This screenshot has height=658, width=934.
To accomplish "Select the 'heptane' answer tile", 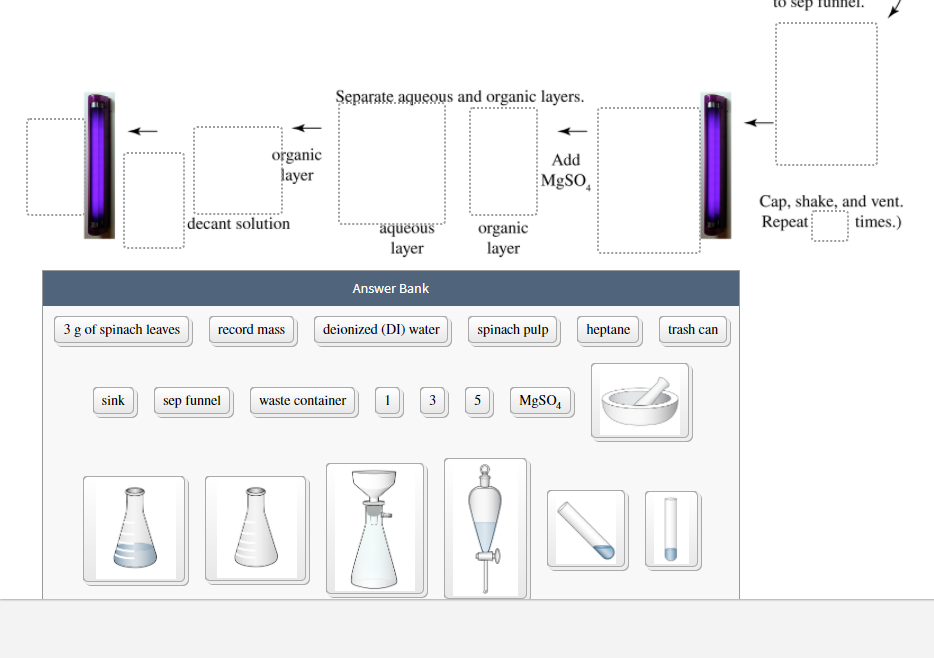I will coord(608,329).
